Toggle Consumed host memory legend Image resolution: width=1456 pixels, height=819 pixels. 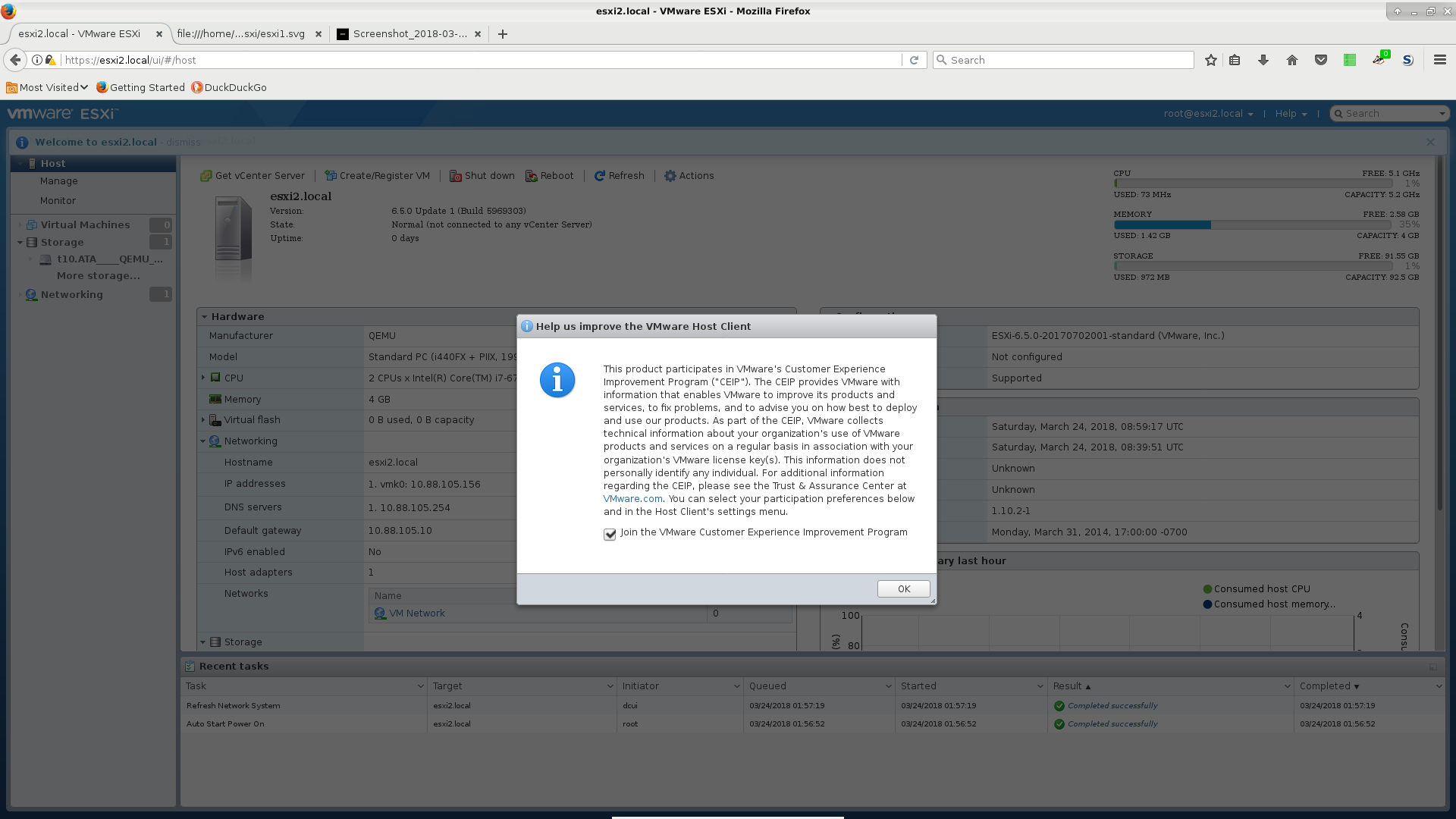click(1269, 604)
